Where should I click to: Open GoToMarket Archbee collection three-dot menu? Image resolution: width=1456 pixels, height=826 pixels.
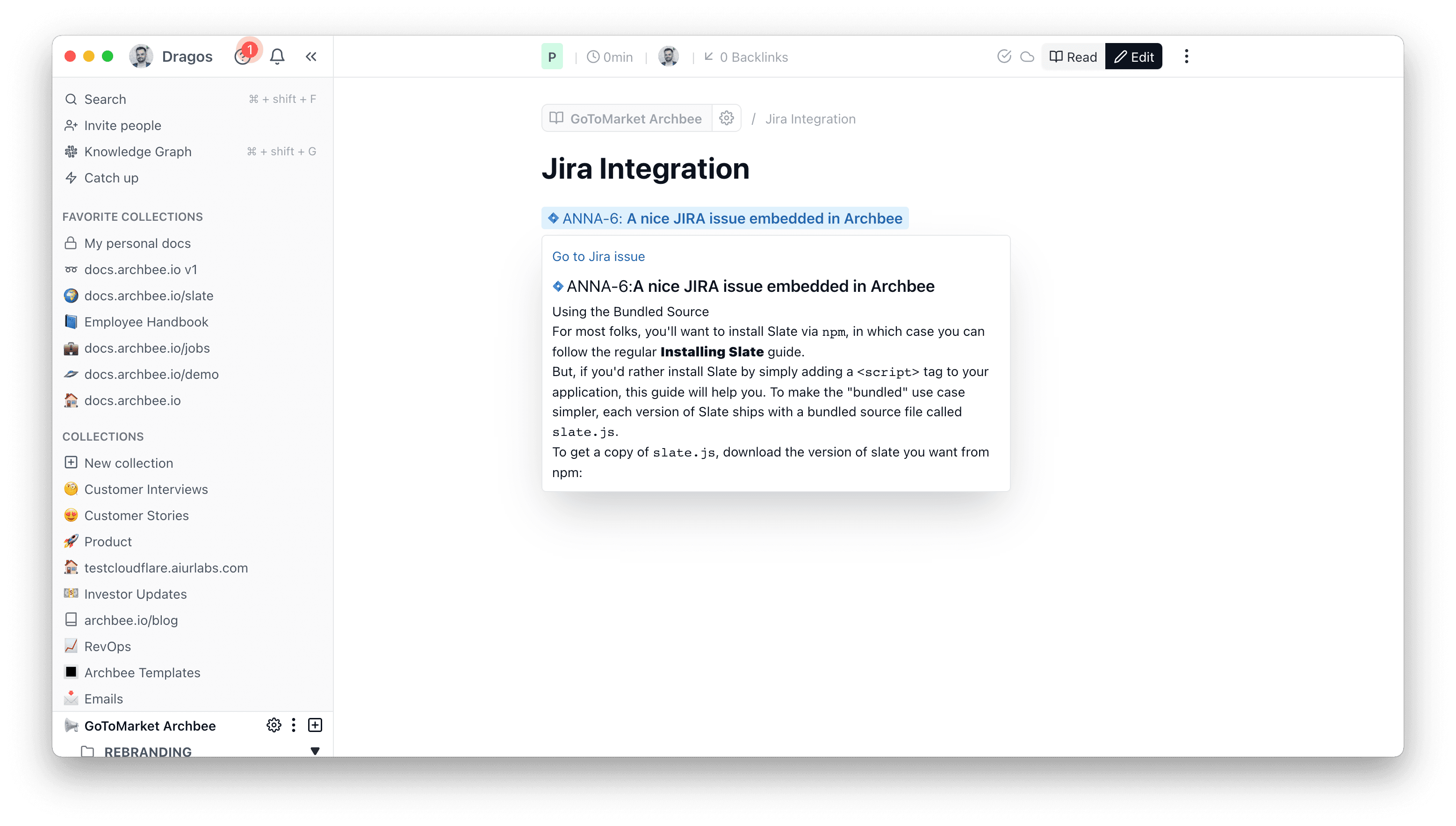tap(293, 725)
